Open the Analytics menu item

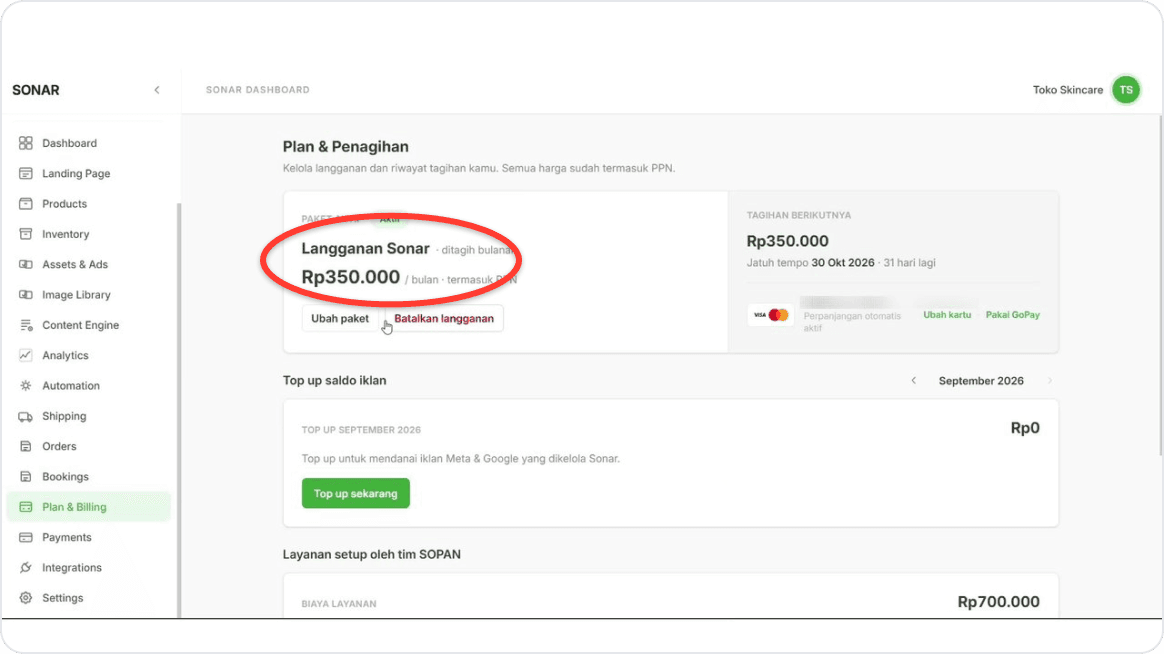[89, 356]
